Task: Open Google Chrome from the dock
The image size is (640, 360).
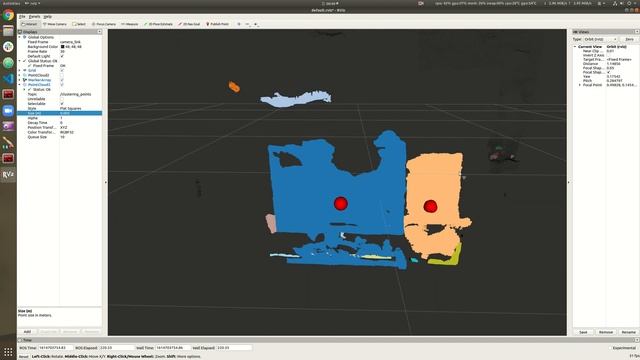Action: pyautogui.click(x=8, y=15)
